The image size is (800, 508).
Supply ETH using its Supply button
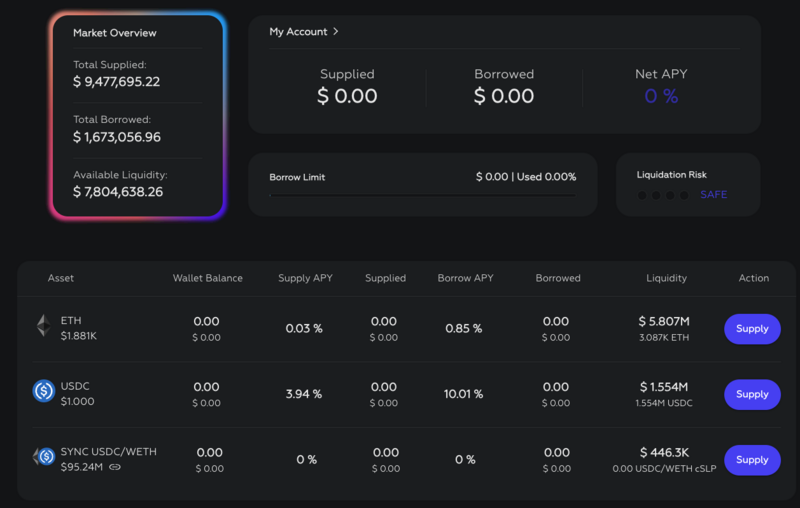[x=752, y=329]
